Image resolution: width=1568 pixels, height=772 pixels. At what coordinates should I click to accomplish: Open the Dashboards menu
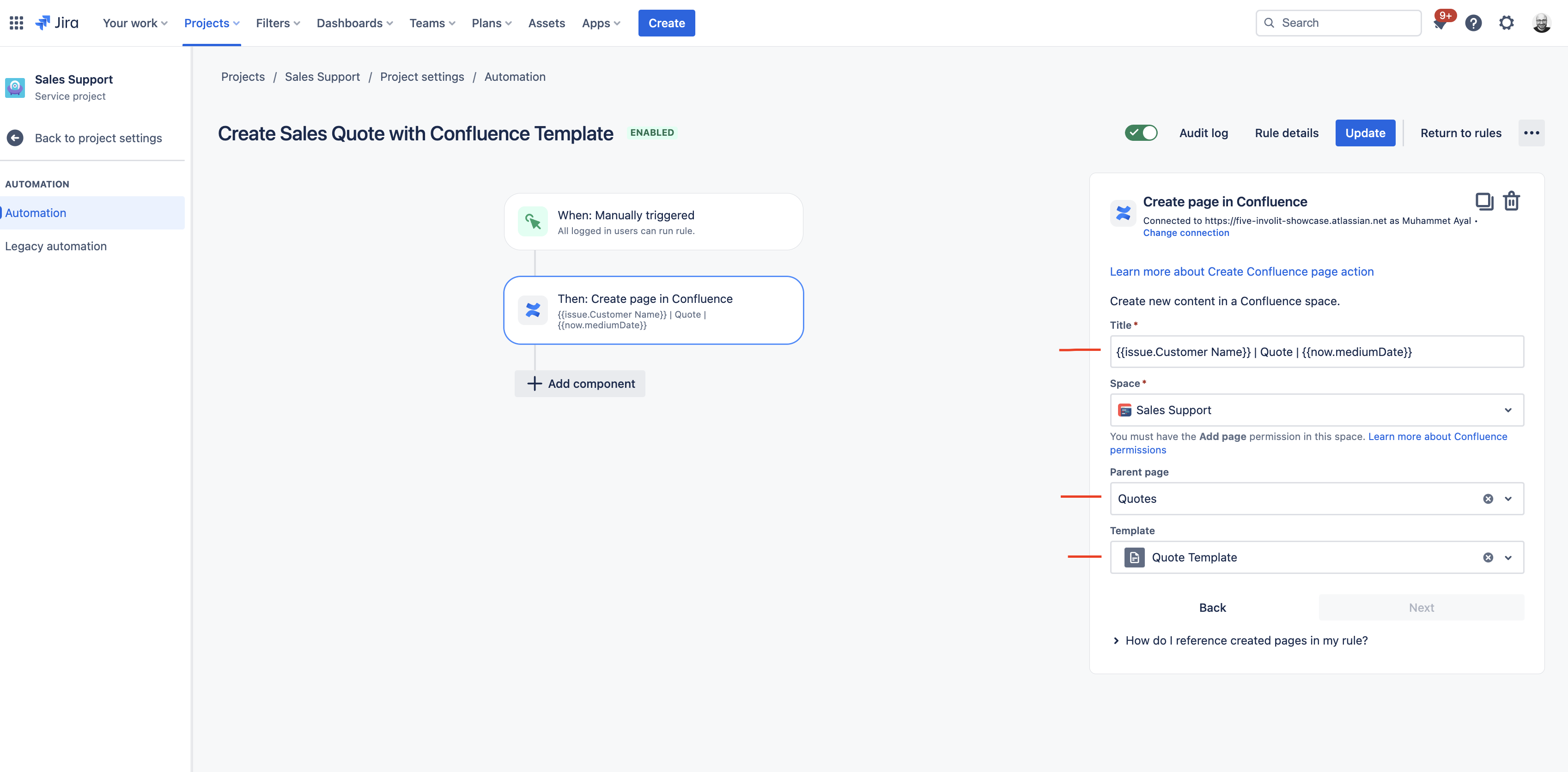355,23
